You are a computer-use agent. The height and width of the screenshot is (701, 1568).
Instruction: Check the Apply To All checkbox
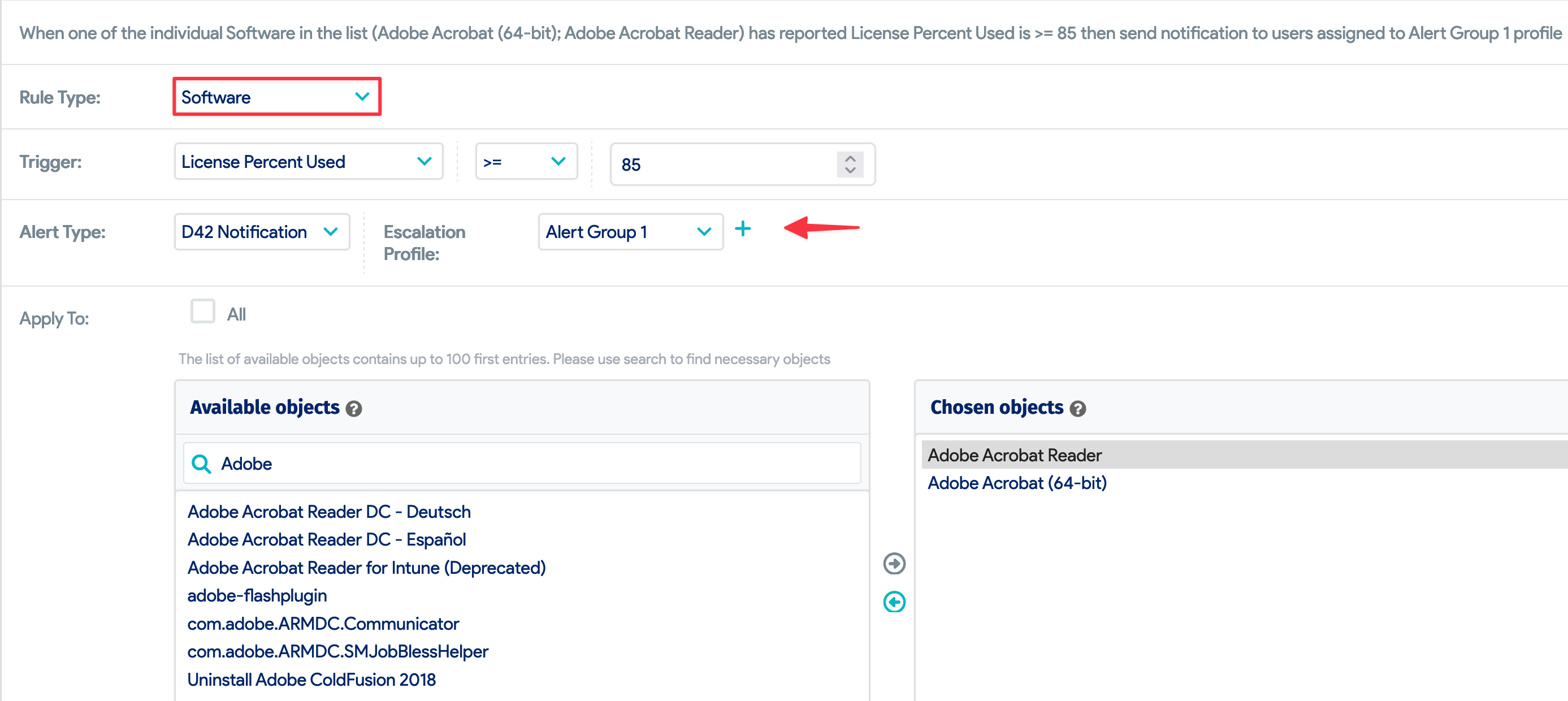(203, 311)
